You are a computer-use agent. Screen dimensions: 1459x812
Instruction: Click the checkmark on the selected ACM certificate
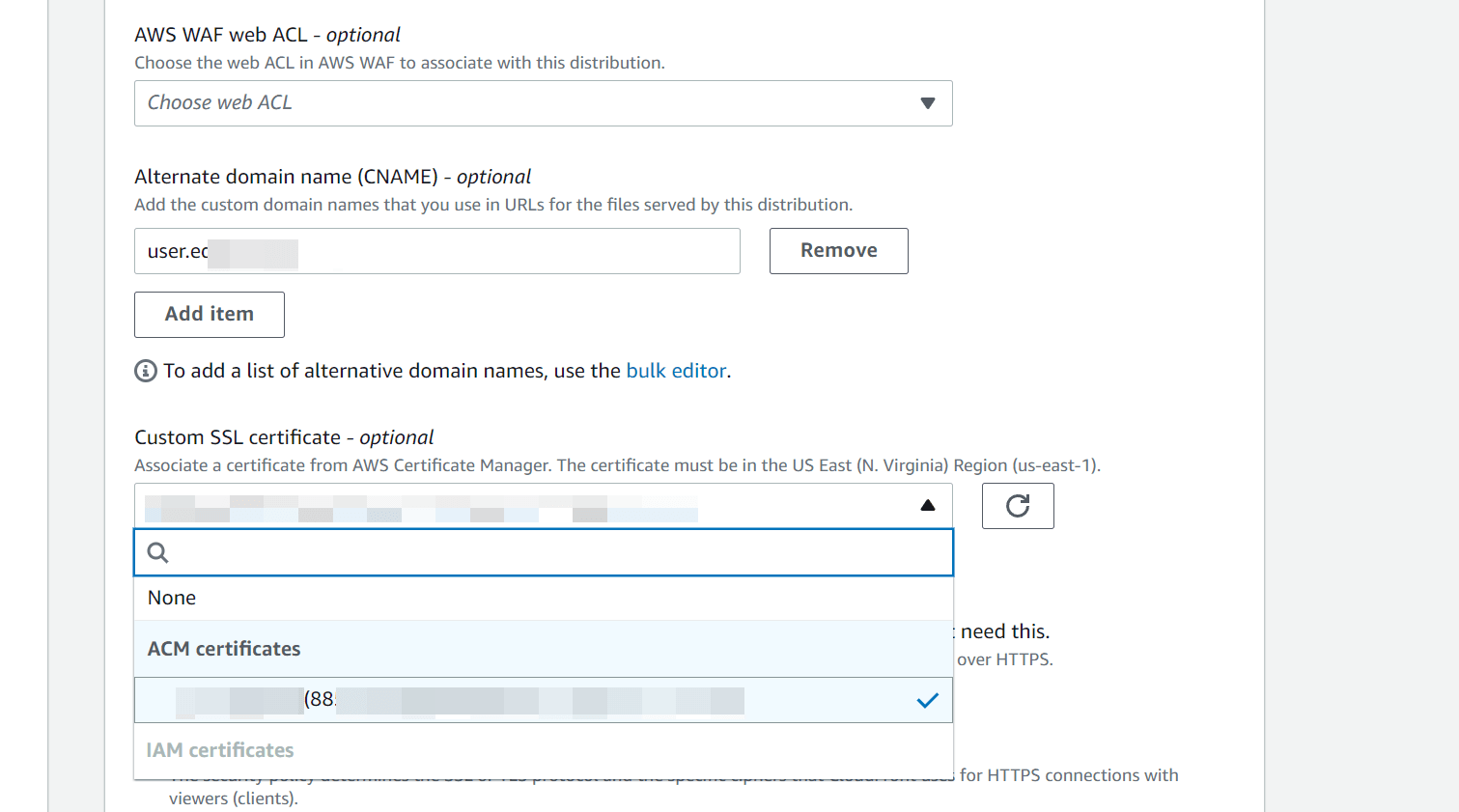tap(927, 700)
